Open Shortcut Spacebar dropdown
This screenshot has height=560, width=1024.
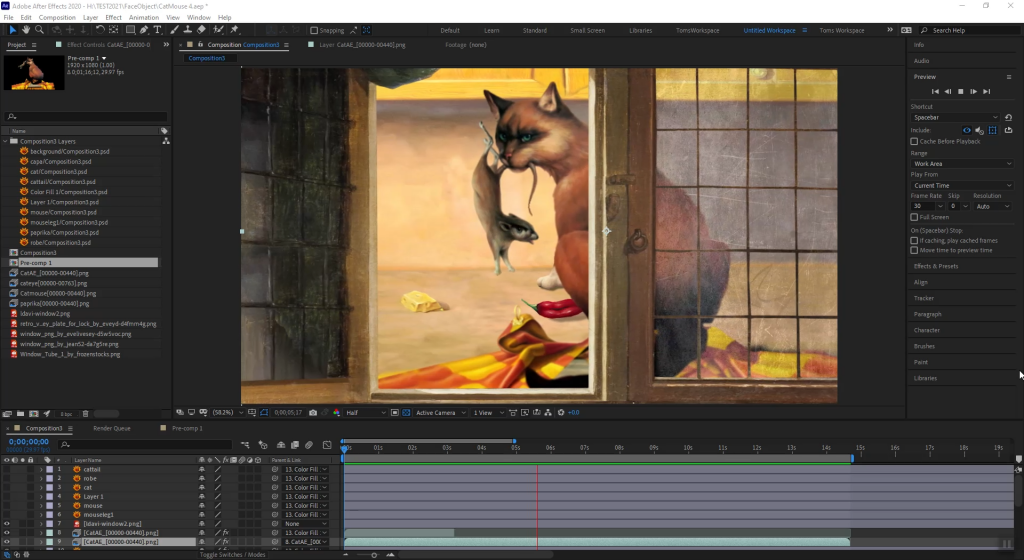[955, 117]
